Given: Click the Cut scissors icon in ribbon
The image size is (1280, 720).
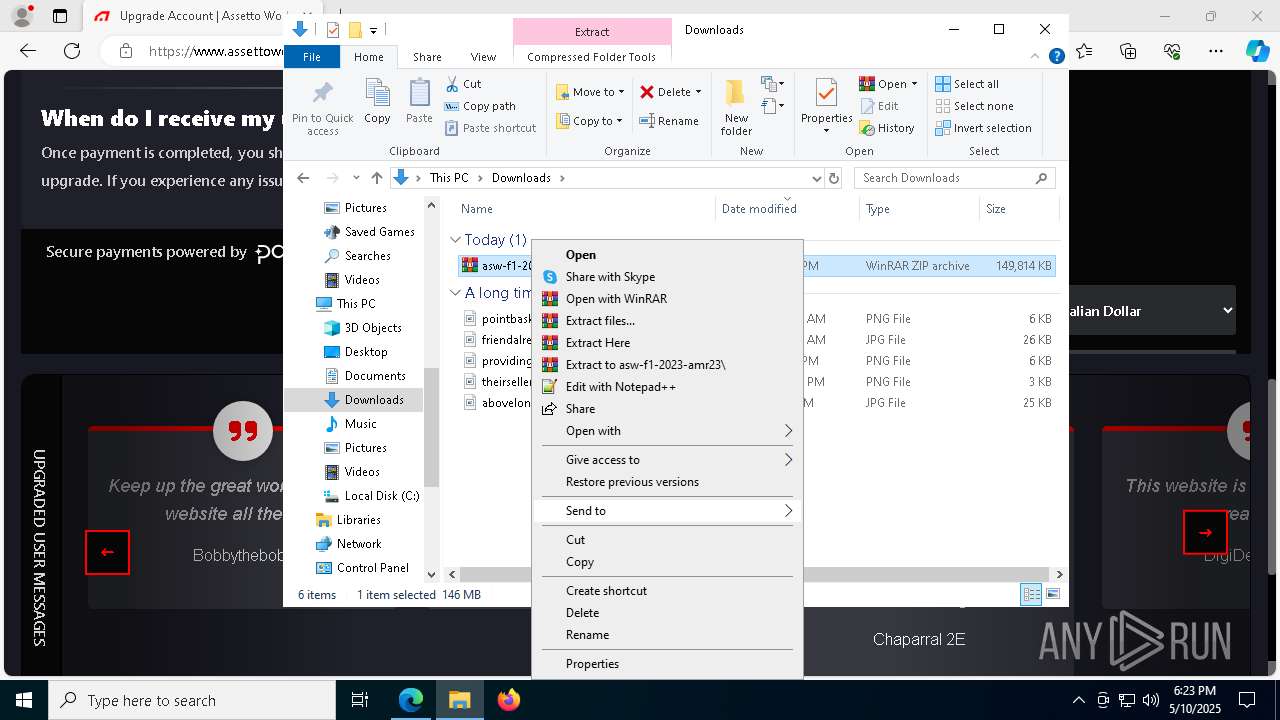Looking at the screenshot, I should click(x=452, y=84).
